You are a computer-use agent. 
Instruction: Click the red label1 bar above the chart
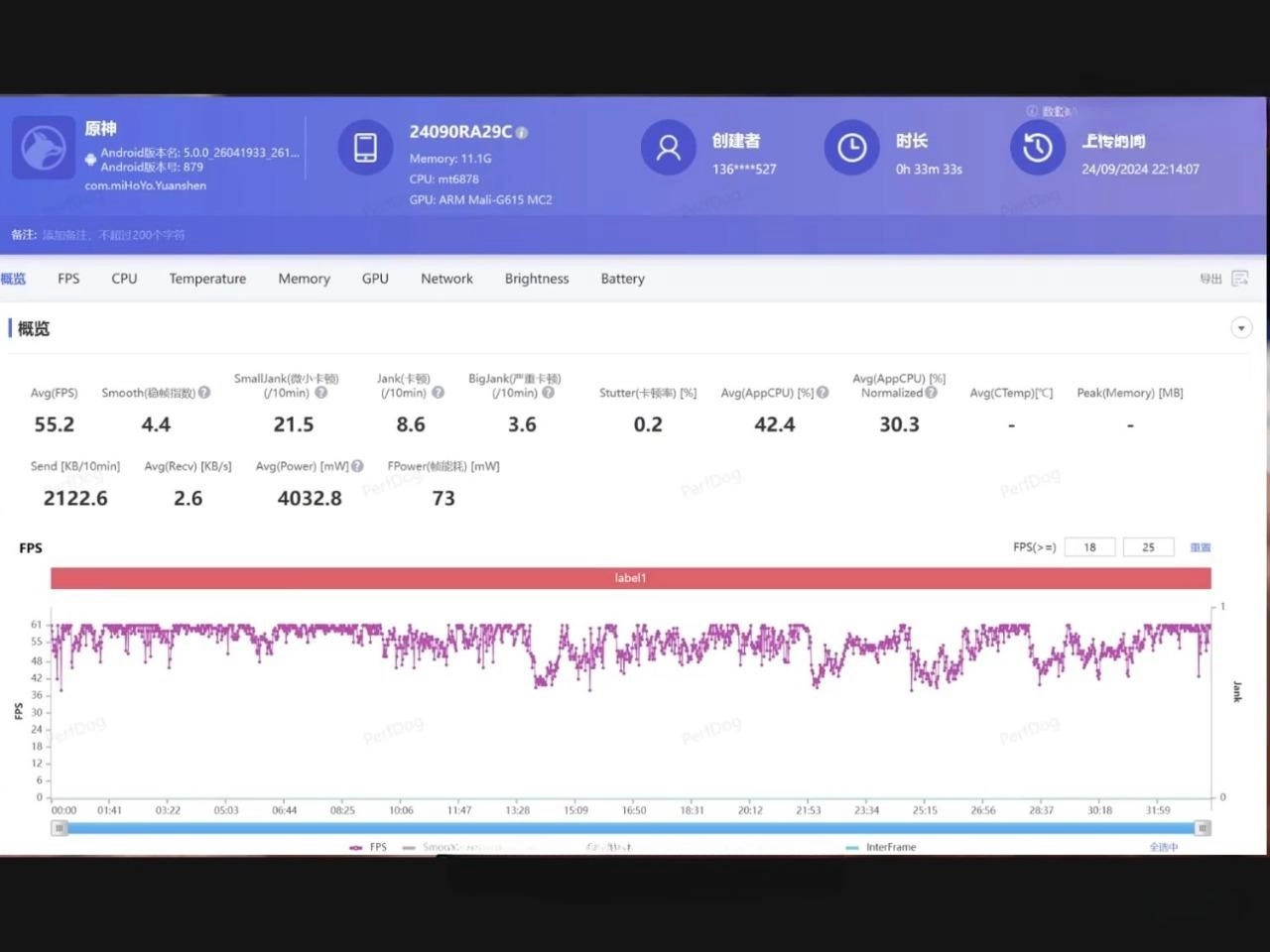tap(631, 578)
